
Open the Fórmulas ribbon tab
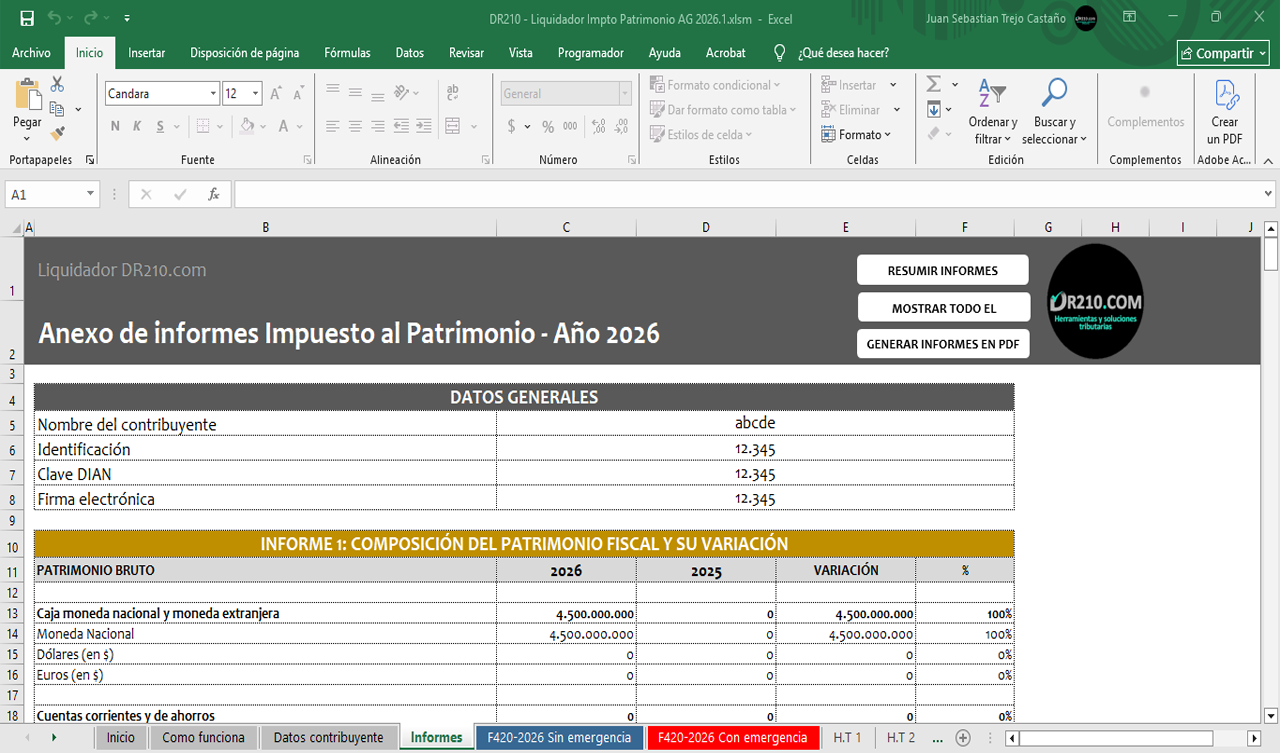(x=347, y=53)
